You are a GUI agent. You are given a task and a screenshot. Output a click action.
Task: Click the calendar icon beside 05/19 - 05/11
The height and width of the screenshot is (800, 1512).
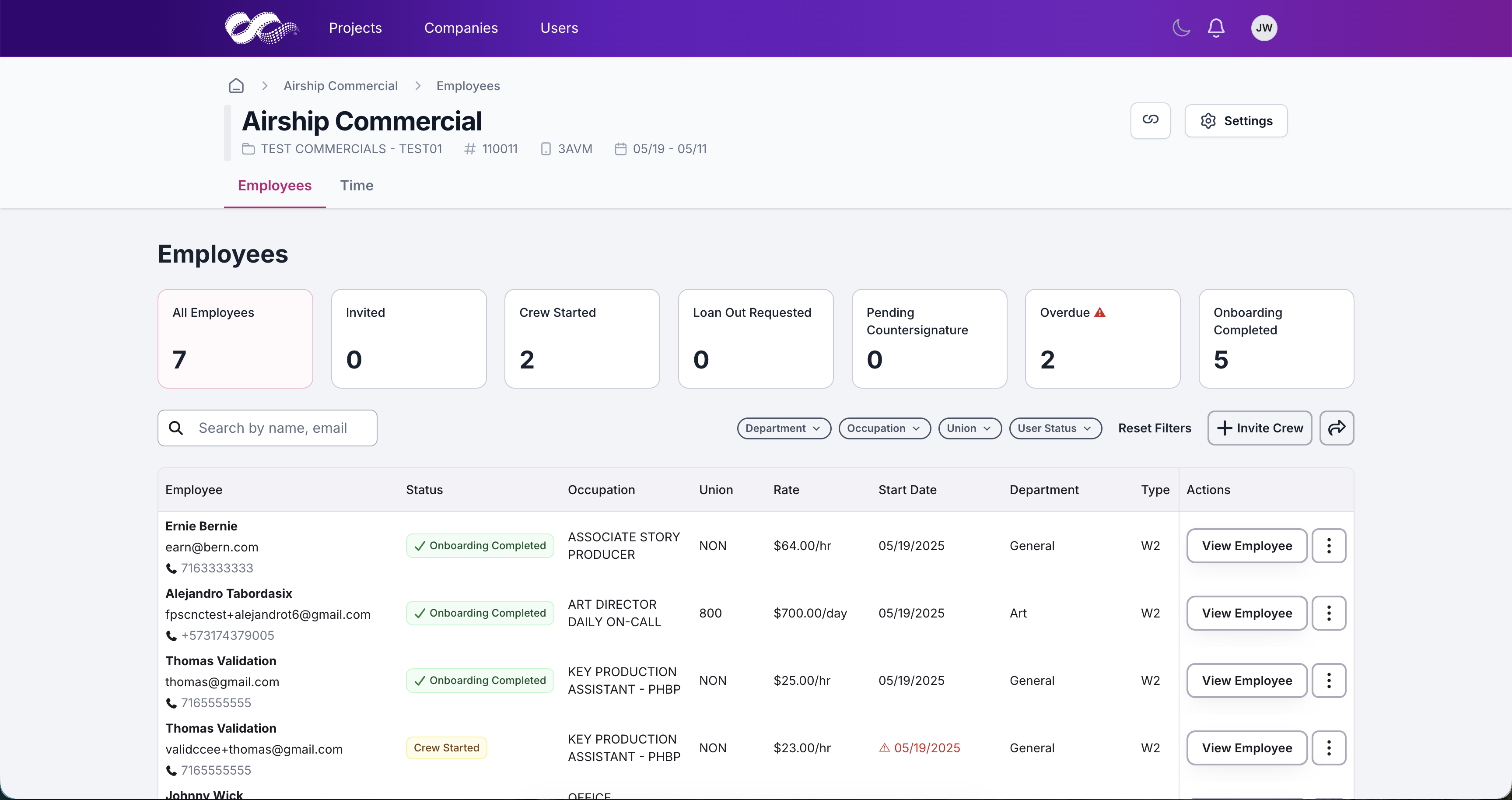620,149
